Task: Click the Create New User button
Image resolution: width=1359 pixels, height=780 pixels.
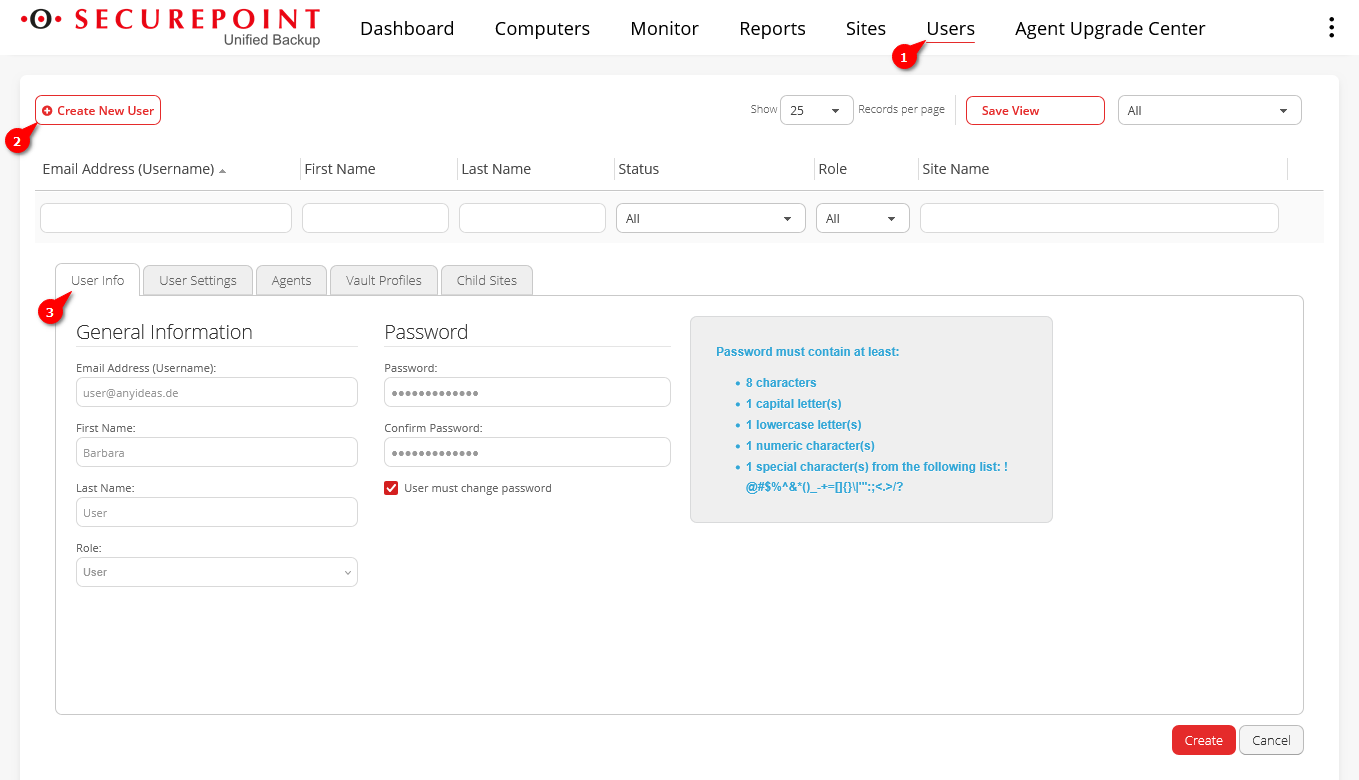Action: pos(98,111)
